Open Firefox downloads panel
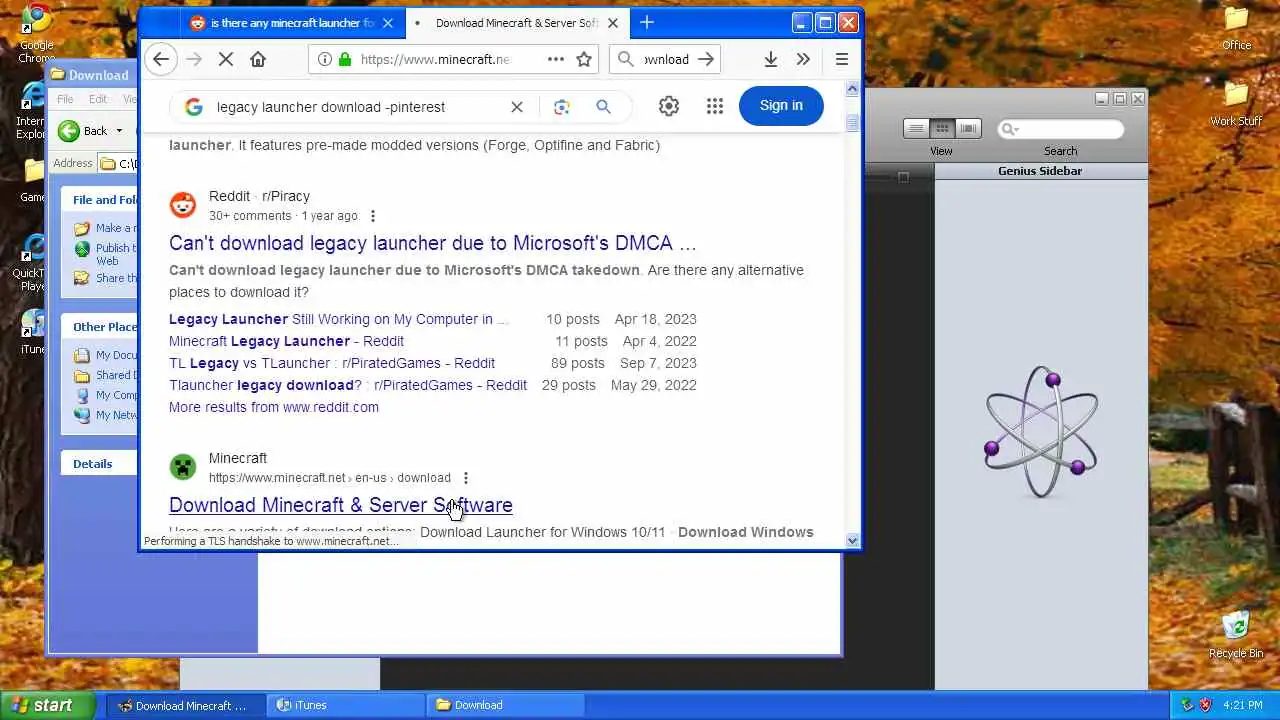The image size is (1280, 720). click(x=771, y=59)
